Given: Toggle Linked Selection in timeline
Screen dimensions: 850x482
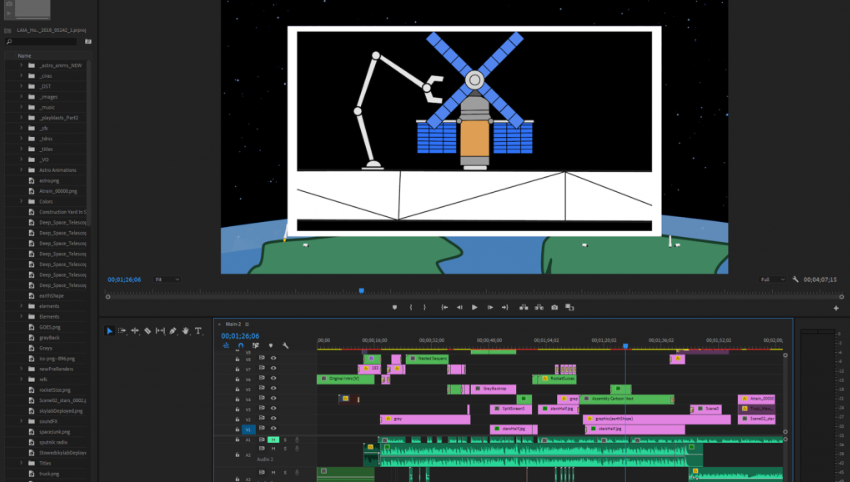Looking at the screenshot, I should [x=255, y=345].
